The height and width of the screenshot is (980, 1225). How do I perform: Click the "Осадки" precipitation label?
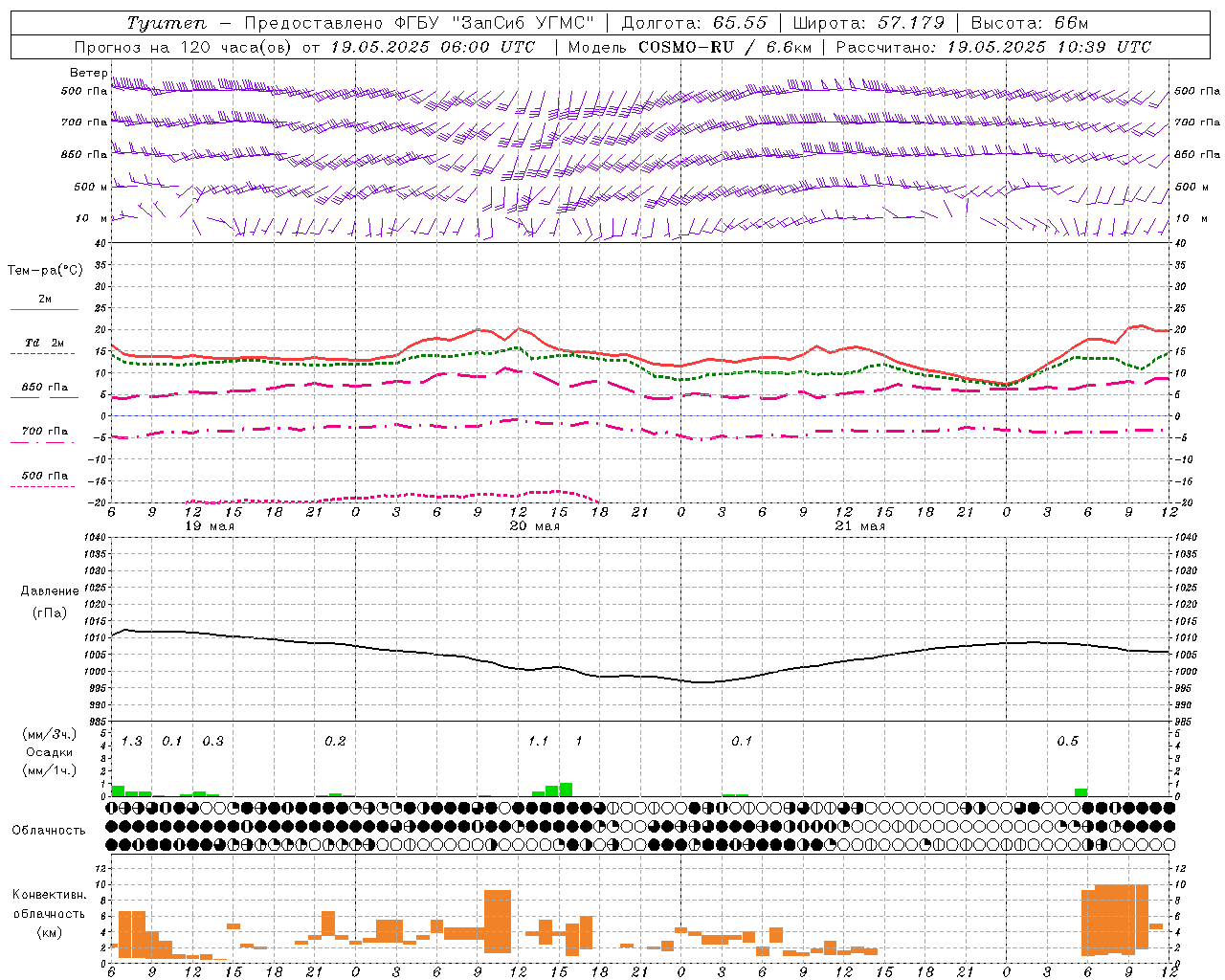point(49,752)
